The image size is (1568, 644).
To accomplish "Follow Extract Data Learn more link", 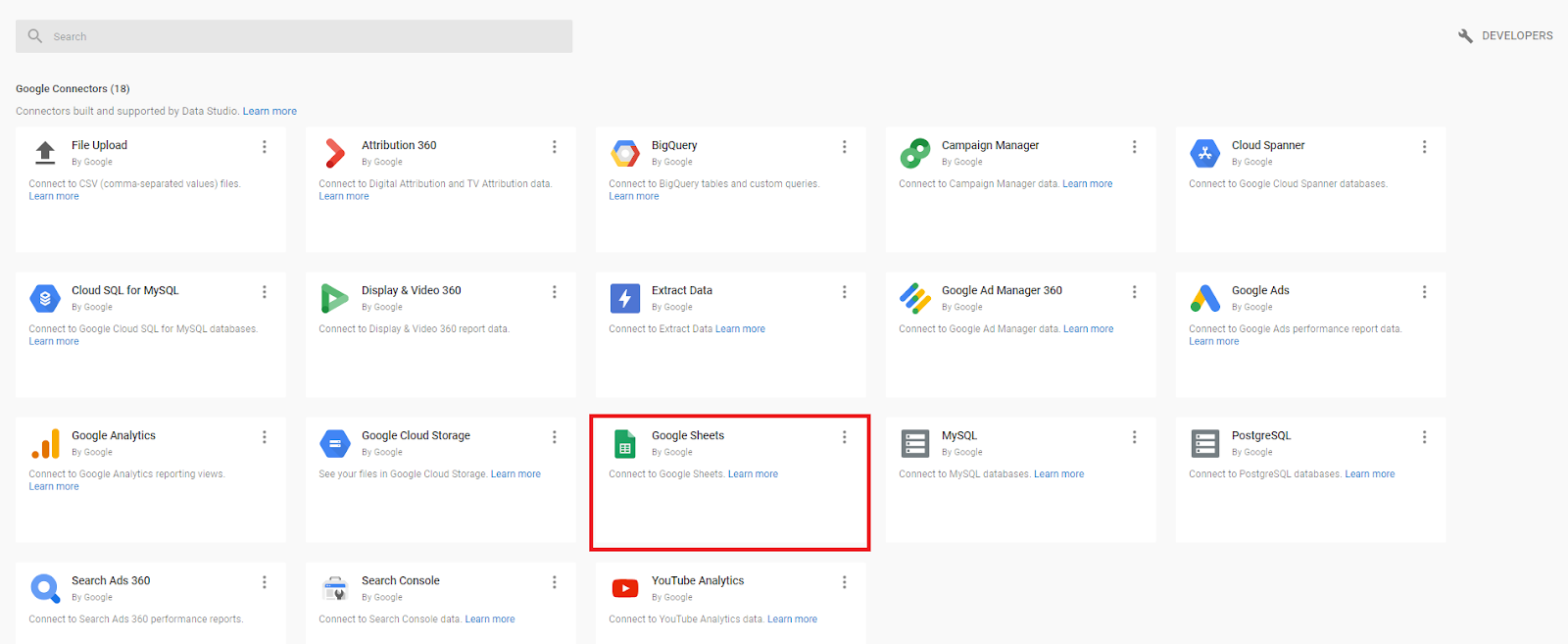I will click(x=740, y=328).
